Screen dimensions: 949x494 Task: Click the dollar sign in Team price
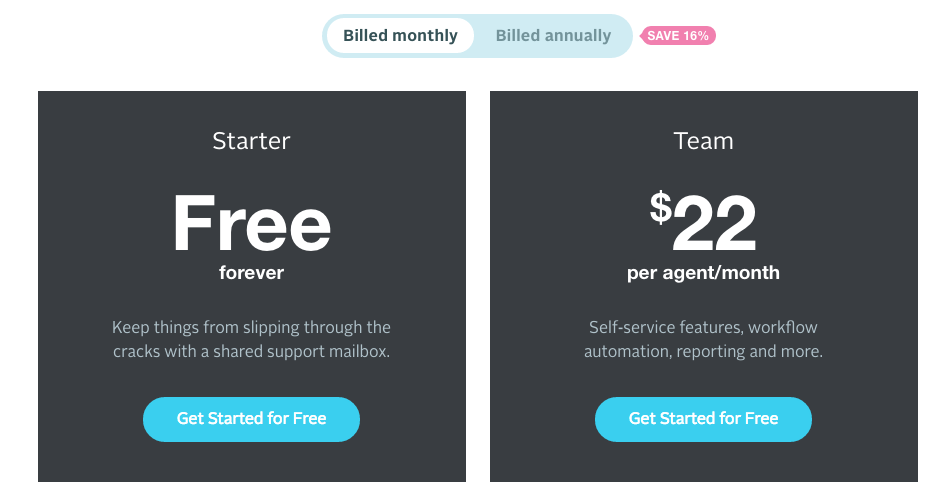tap(660, 207)
